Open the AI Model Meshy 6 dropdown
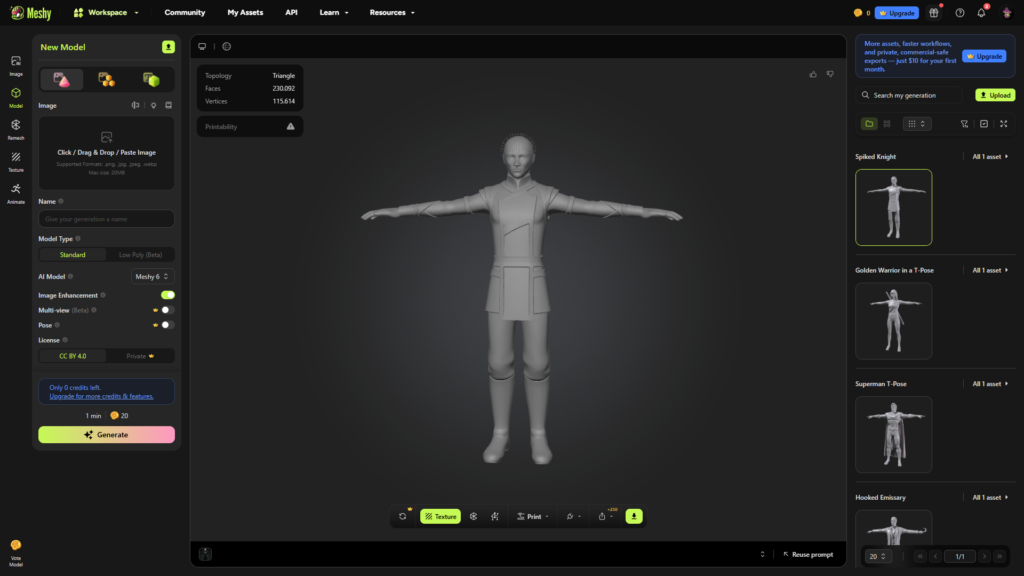 tap(152, 276)
